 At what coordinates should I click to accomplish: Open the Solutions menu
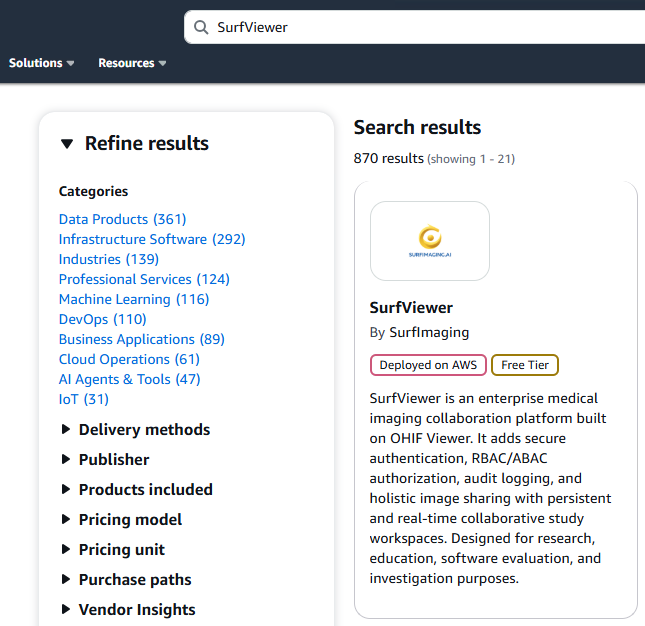[x=42, y=63]
